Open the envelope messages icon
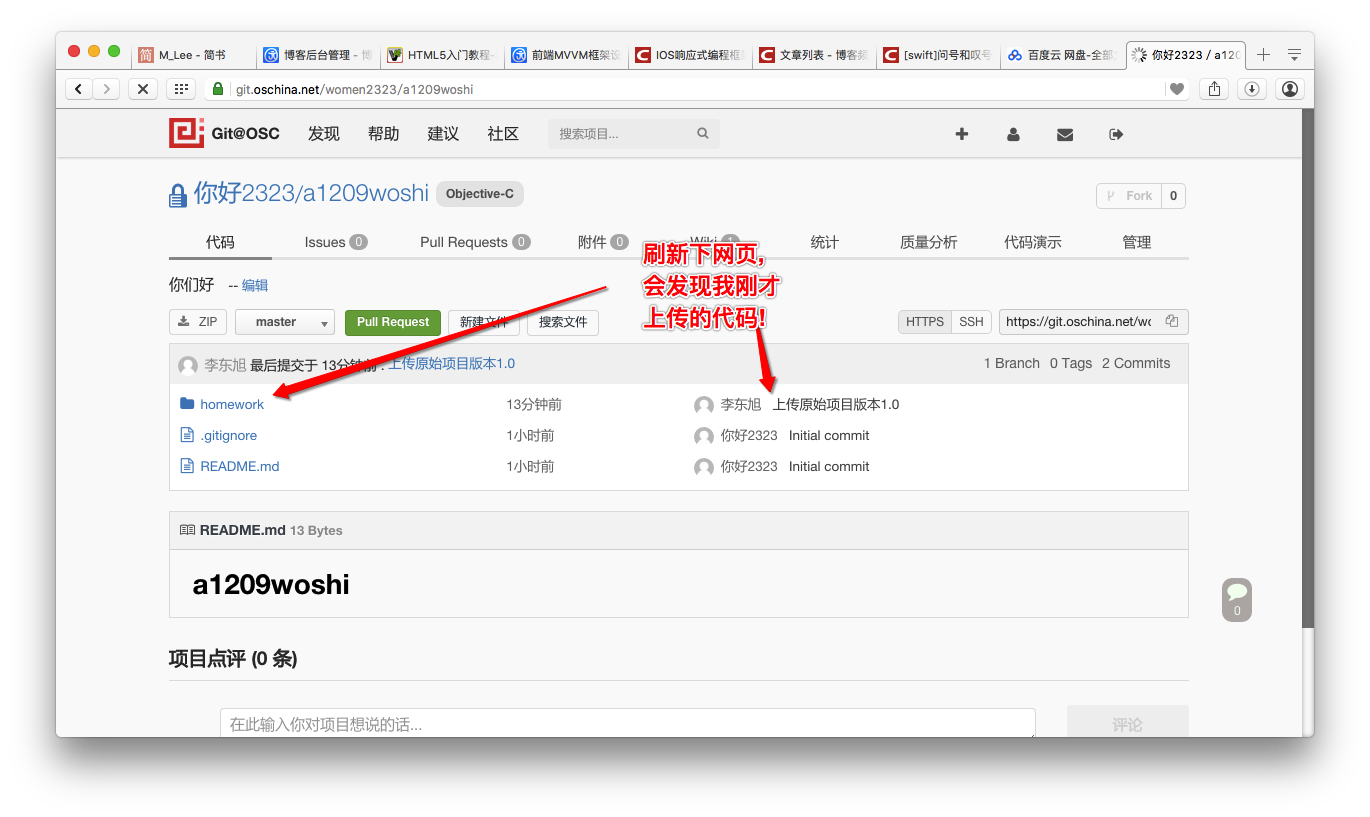This screenshot has width=1370, height=817. coord(1065,134)
